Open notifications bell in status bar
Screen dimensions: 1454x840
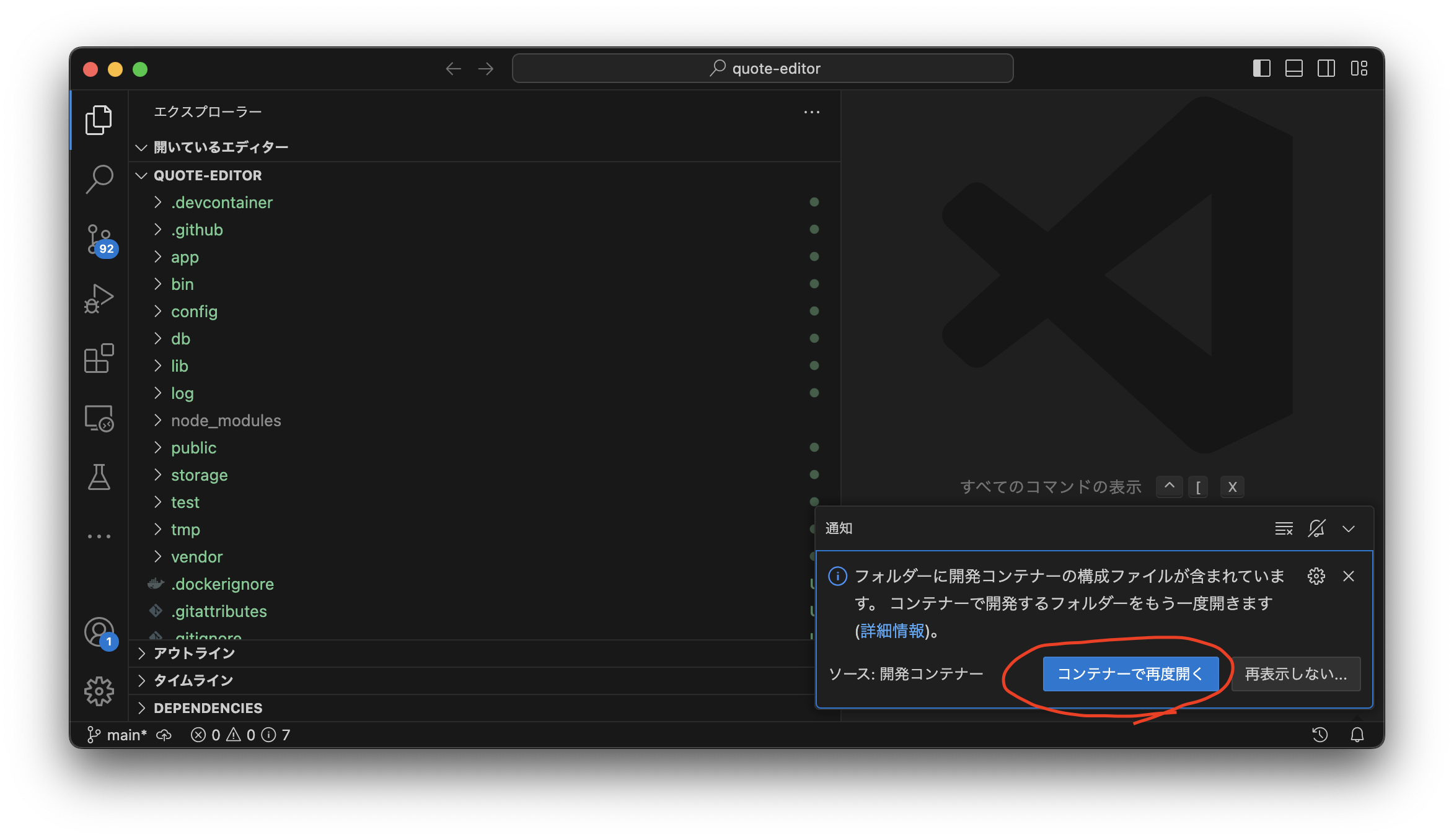[1357, 735]
